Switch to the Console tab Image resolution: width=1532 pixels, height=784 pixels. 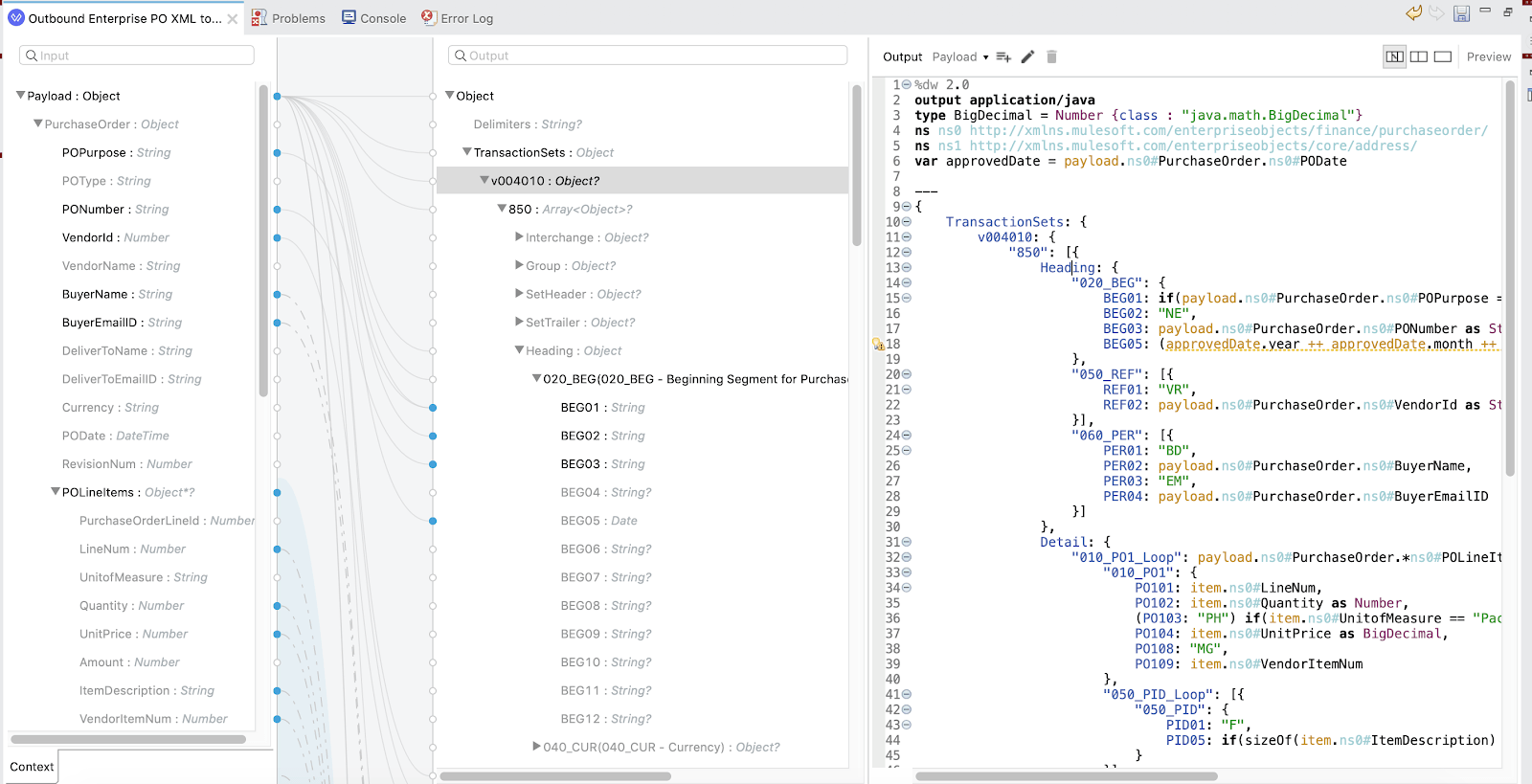click(374, 18)
